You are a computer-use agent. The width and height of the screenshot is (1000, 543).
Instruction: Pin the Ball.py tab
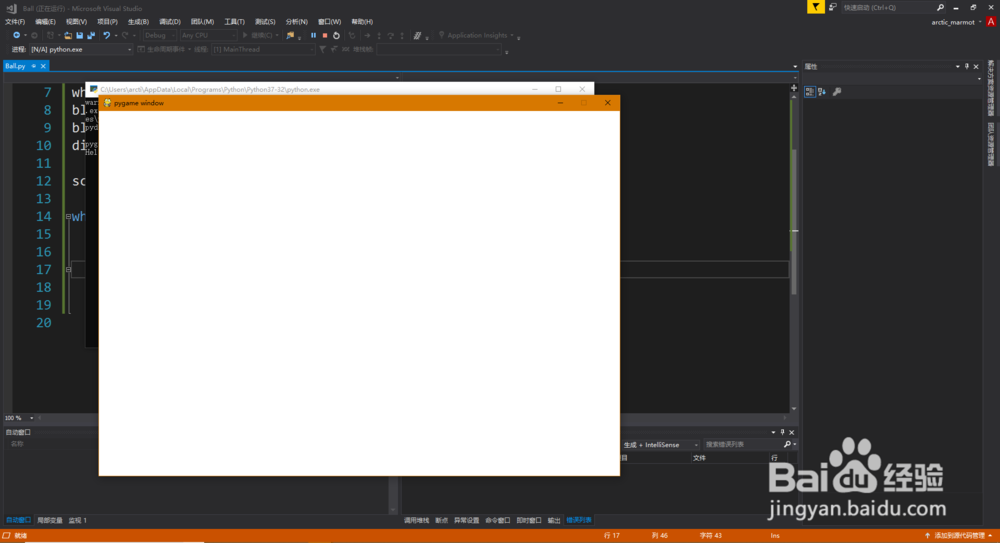(x=33, y=66)
